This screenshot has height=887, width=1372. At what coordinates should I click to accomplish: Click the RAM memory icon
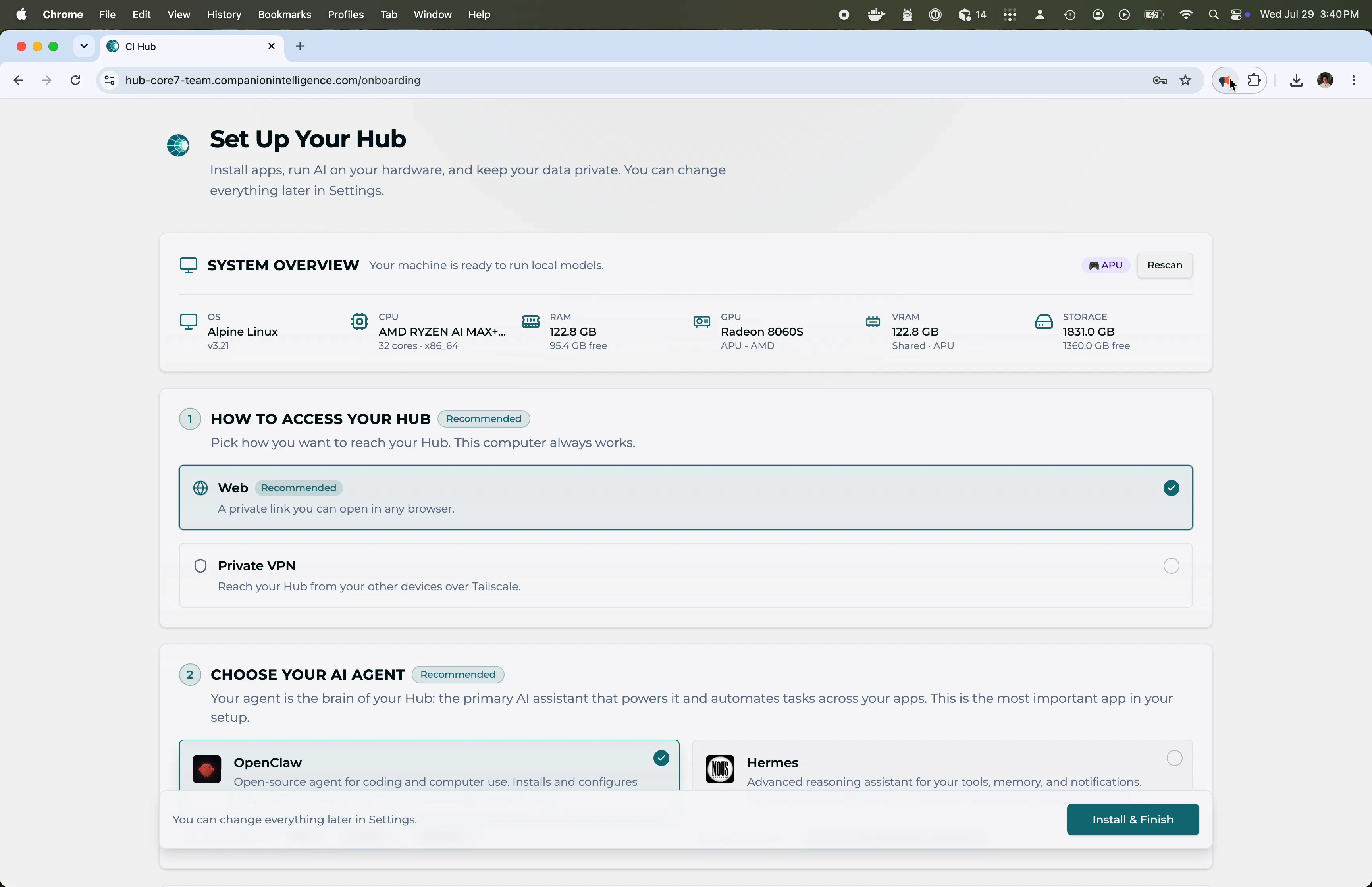pos(530,321)
